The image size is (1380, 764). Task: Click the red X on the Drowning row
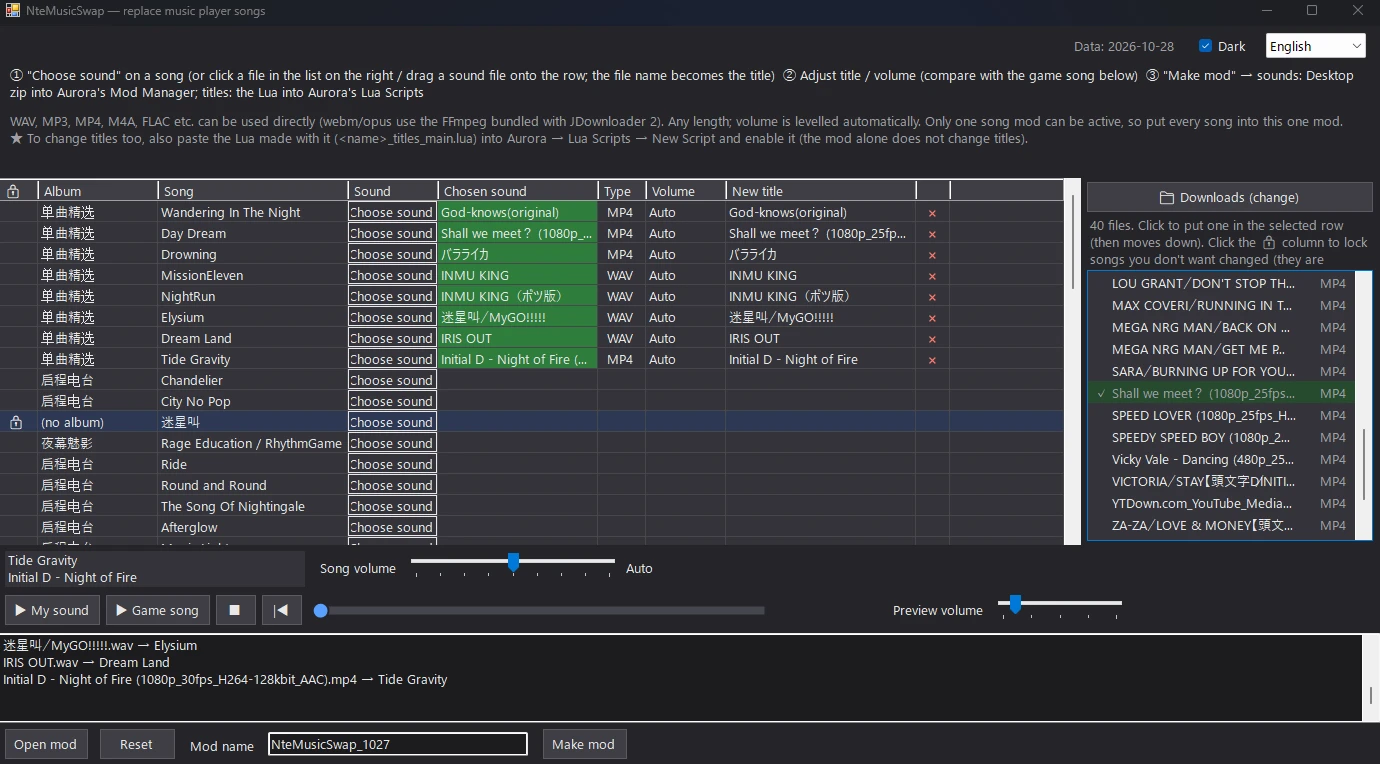tap(932, 255)
